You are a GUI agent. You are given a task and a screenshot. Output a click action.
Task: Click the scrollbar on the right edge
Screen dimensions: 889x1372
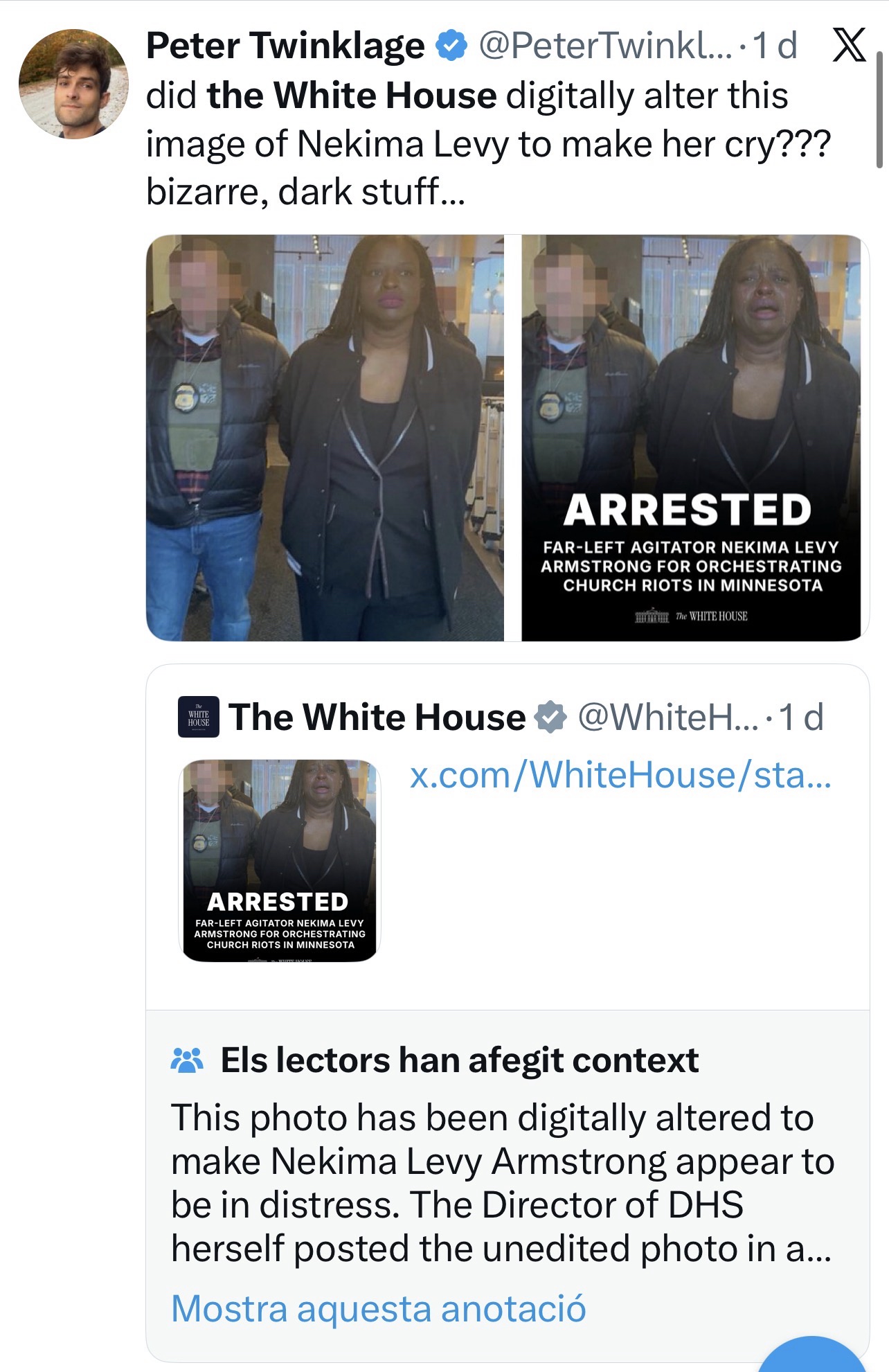coord(879,109)
